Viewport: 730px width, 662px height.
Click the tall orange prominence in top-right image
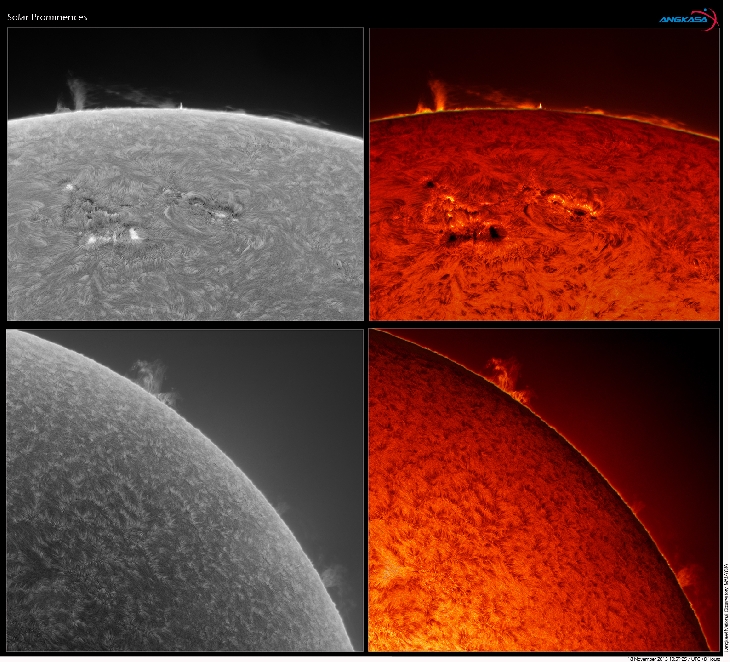coord(437,94)
